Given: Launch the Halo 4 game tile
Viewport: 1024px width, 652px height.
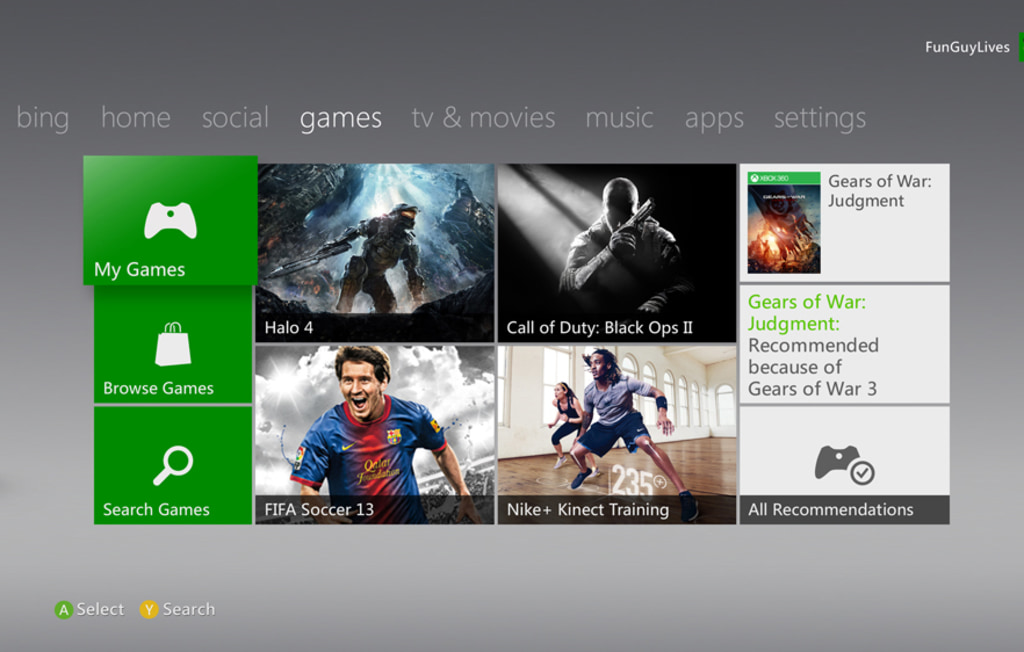Looking at the screenshot, I should click(375, 252).
